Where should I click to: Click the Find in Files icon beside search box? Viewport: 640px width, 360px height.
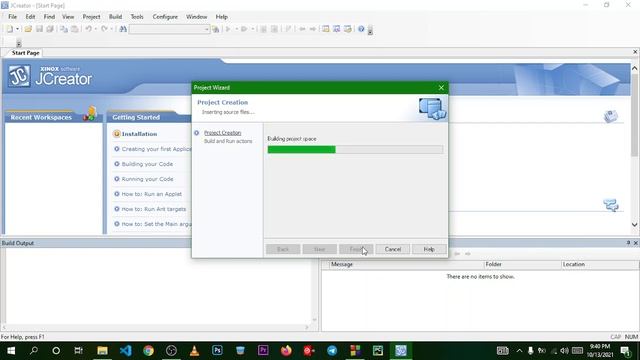coord(216,29)
